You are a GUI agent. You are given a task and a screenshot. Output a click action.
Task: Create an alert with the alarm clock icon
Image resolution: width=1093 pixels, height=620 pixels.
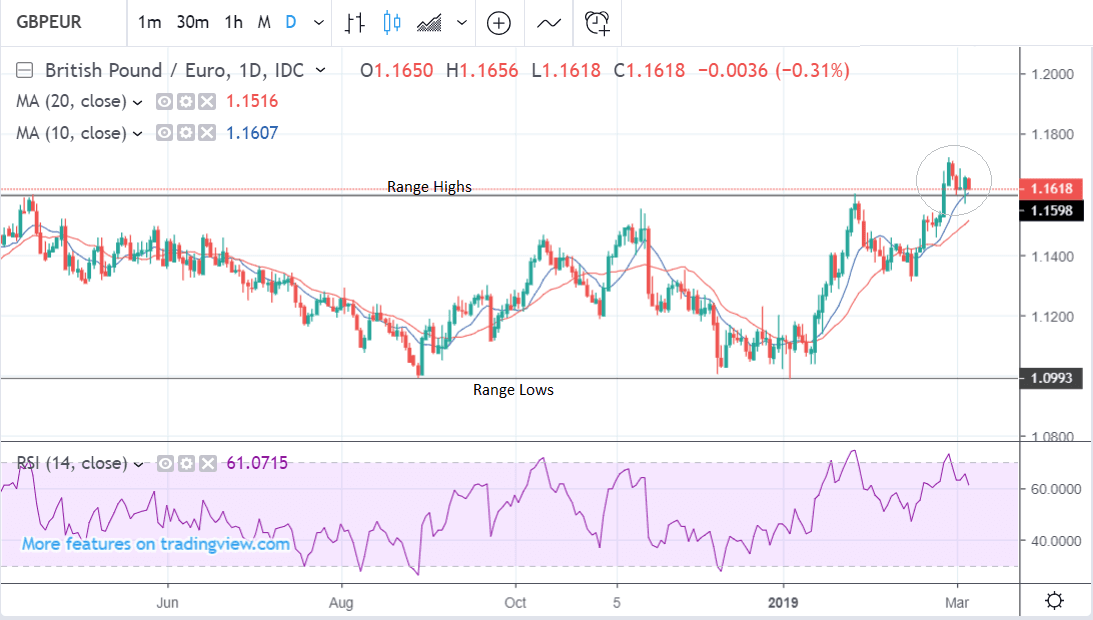pos(598,22)
